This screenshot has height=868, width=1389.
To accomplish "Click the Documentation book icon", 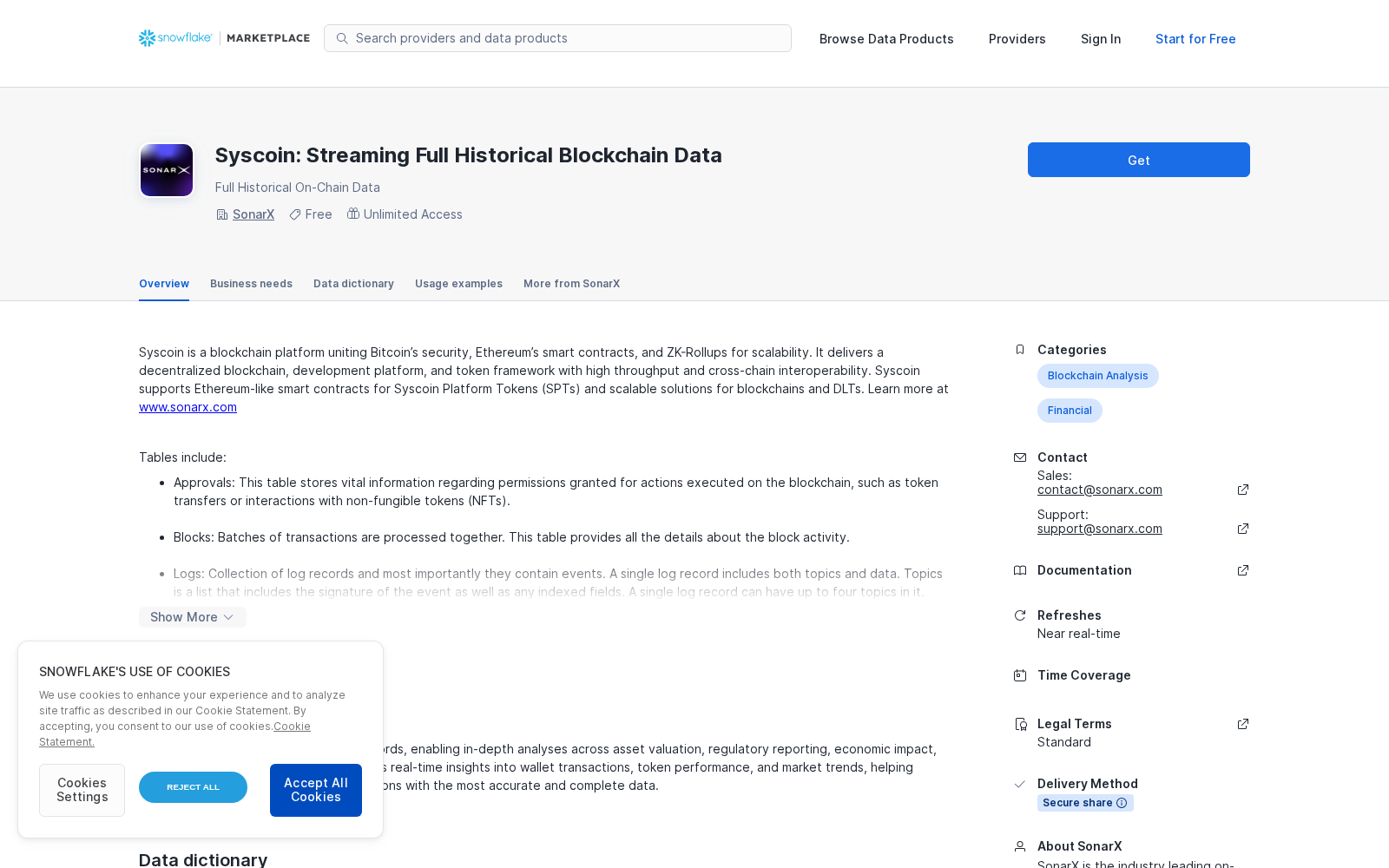I will click(1020, 570).
